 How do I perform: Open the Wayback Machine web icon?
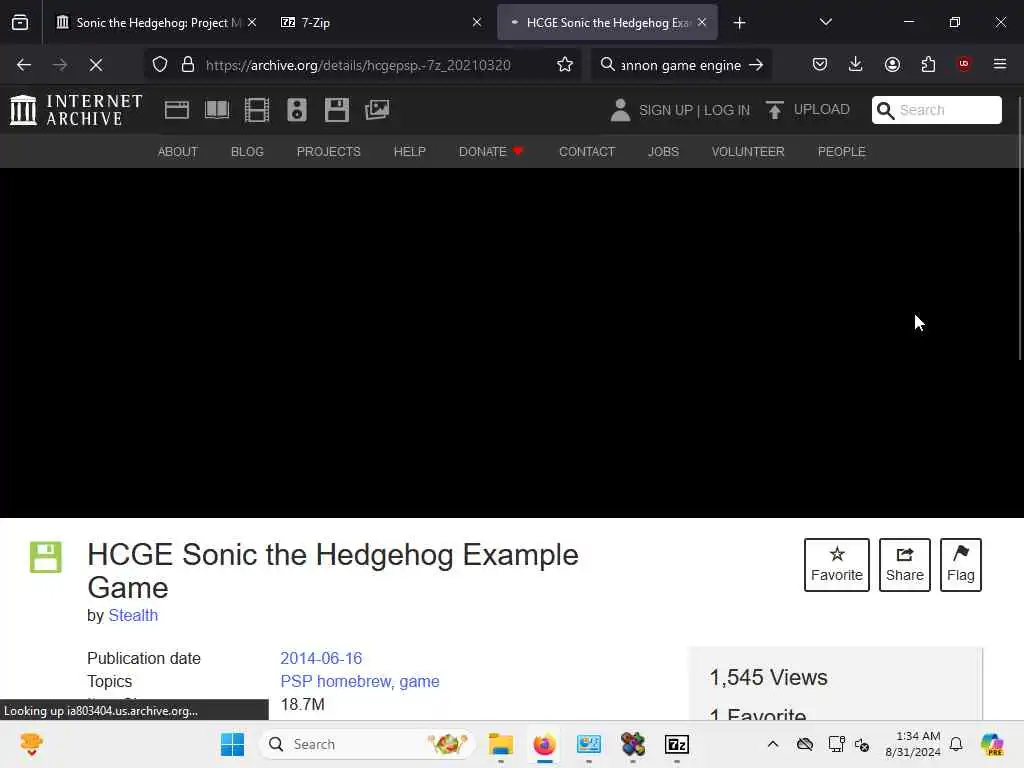pos(176,110)
